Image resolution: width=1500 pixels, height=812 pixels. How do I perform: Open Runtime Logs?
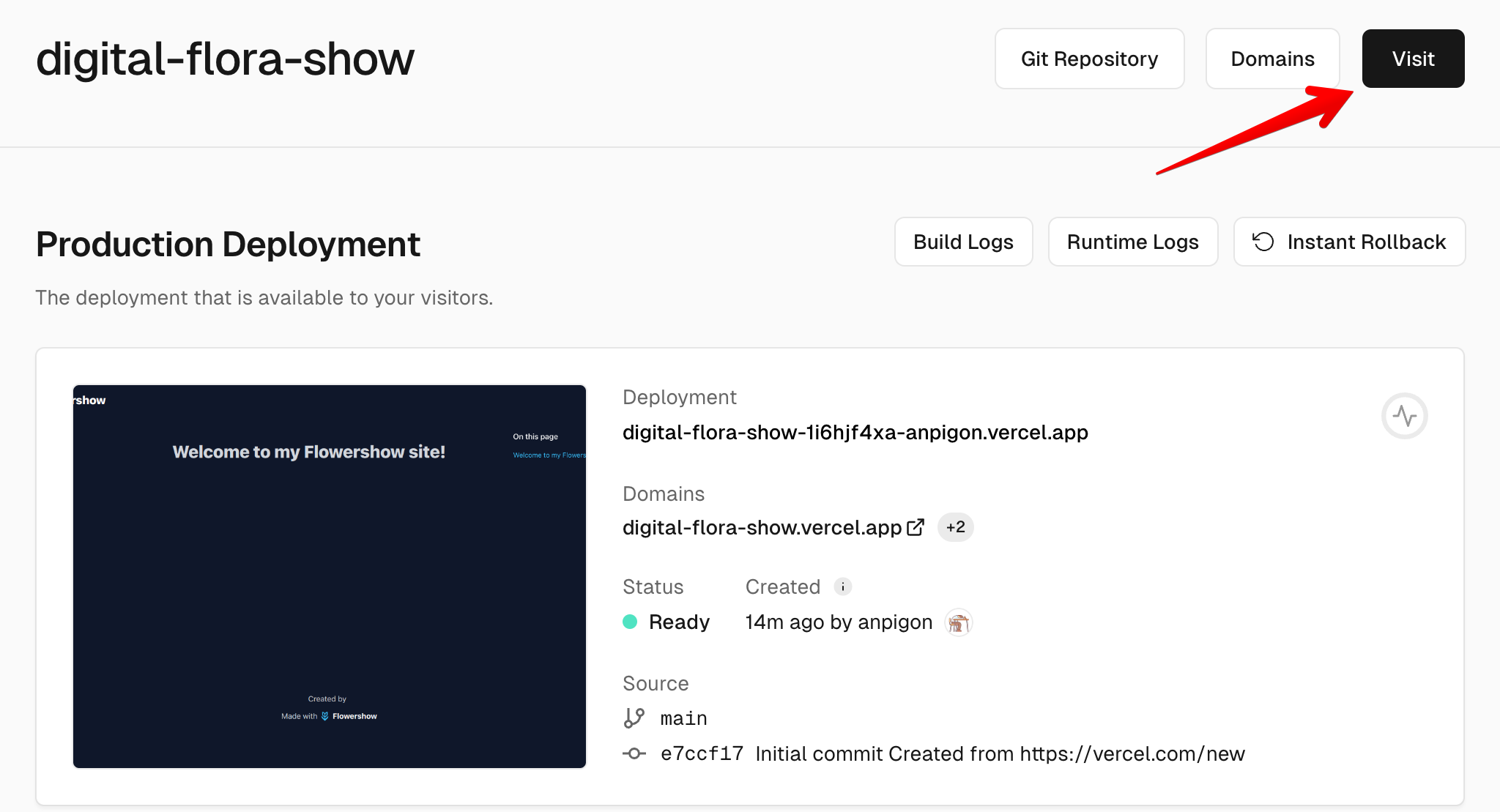point(1132,242)
